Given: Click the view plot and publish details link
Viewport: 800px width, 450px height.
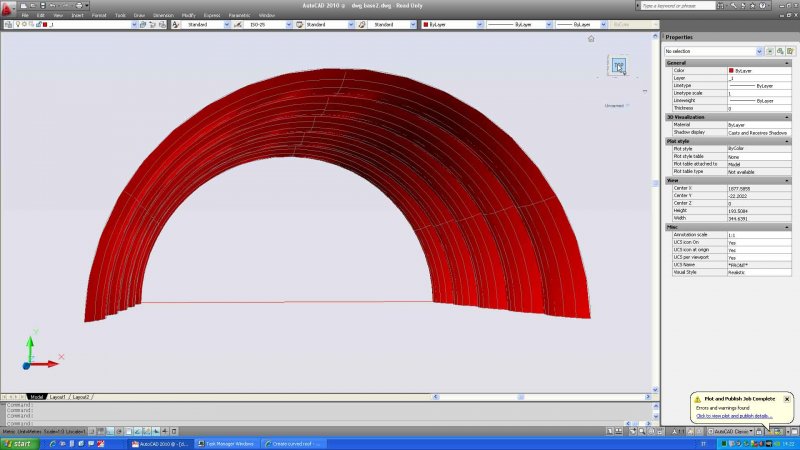Looking at the screenshot, I should click(733, 415).
